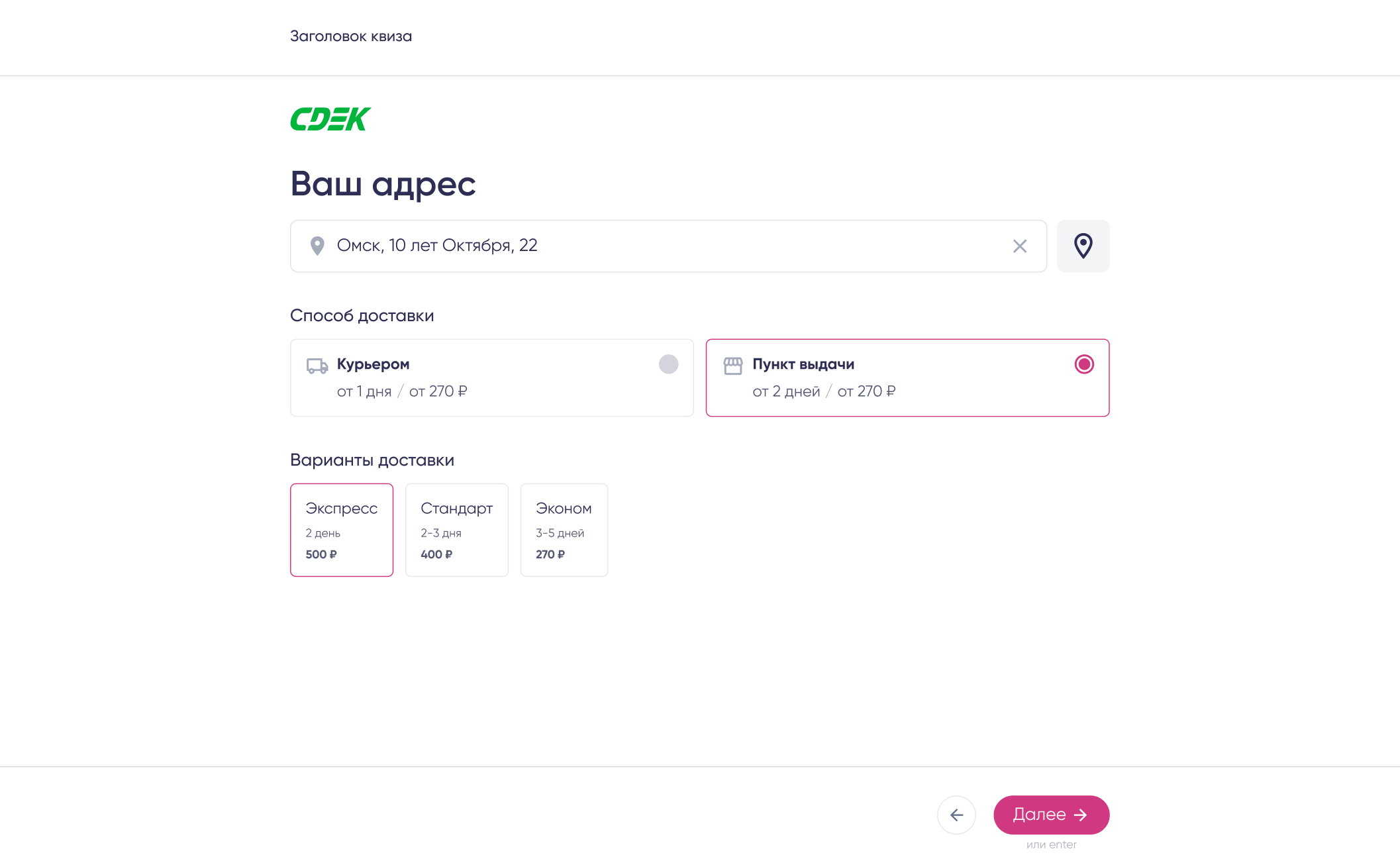The height and width of the screenshot is (861, 1400).
Task: Clear the address with the X icon
Action: (1019, 246)
